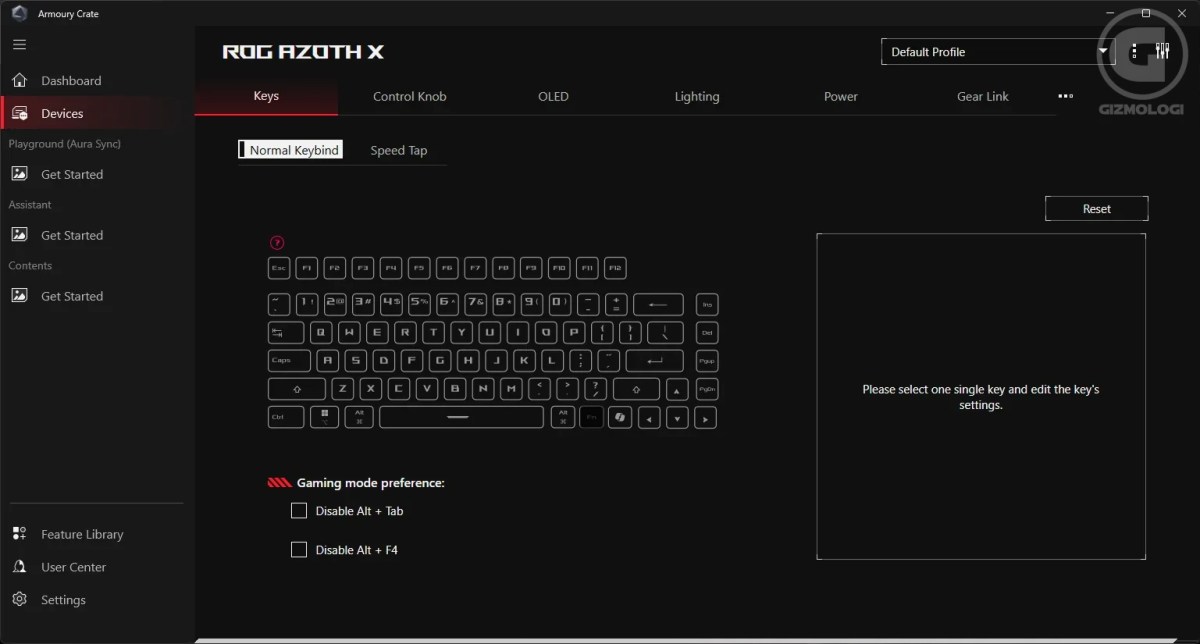This screenshot has width=1200, height=644.
Task: Open Get Started under Playground (Aura Sync)
Action: pos(71,175)
